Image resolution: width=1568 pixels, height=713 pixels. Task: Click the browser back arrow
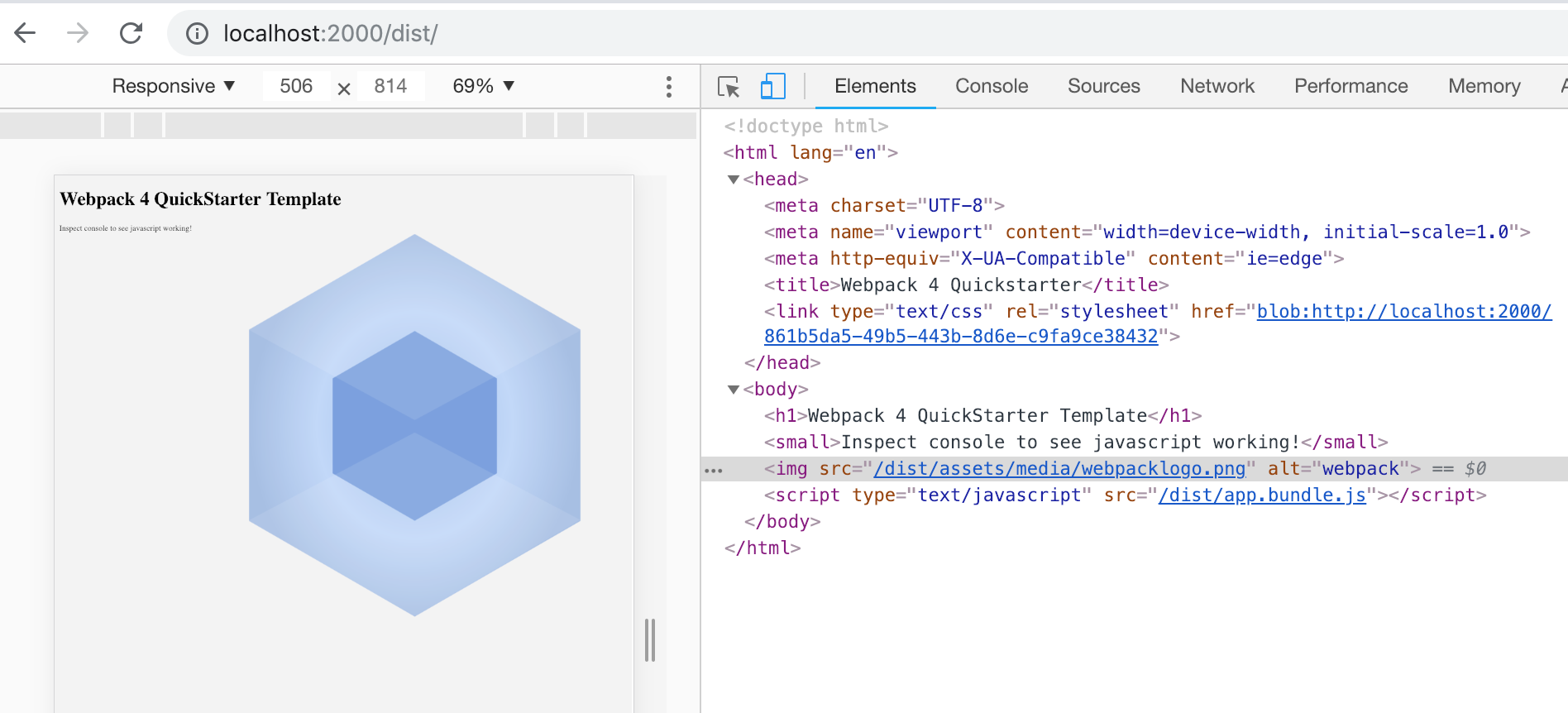pyautogui.click(x=26, y=33)
